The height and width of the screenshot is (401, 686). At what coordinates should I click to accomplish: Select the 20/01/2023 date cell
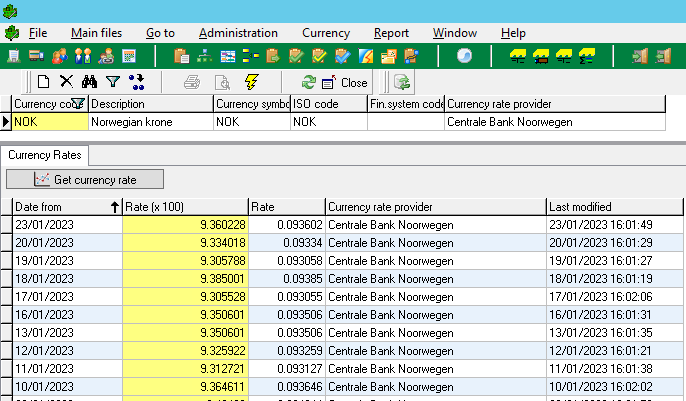point(67,243)
